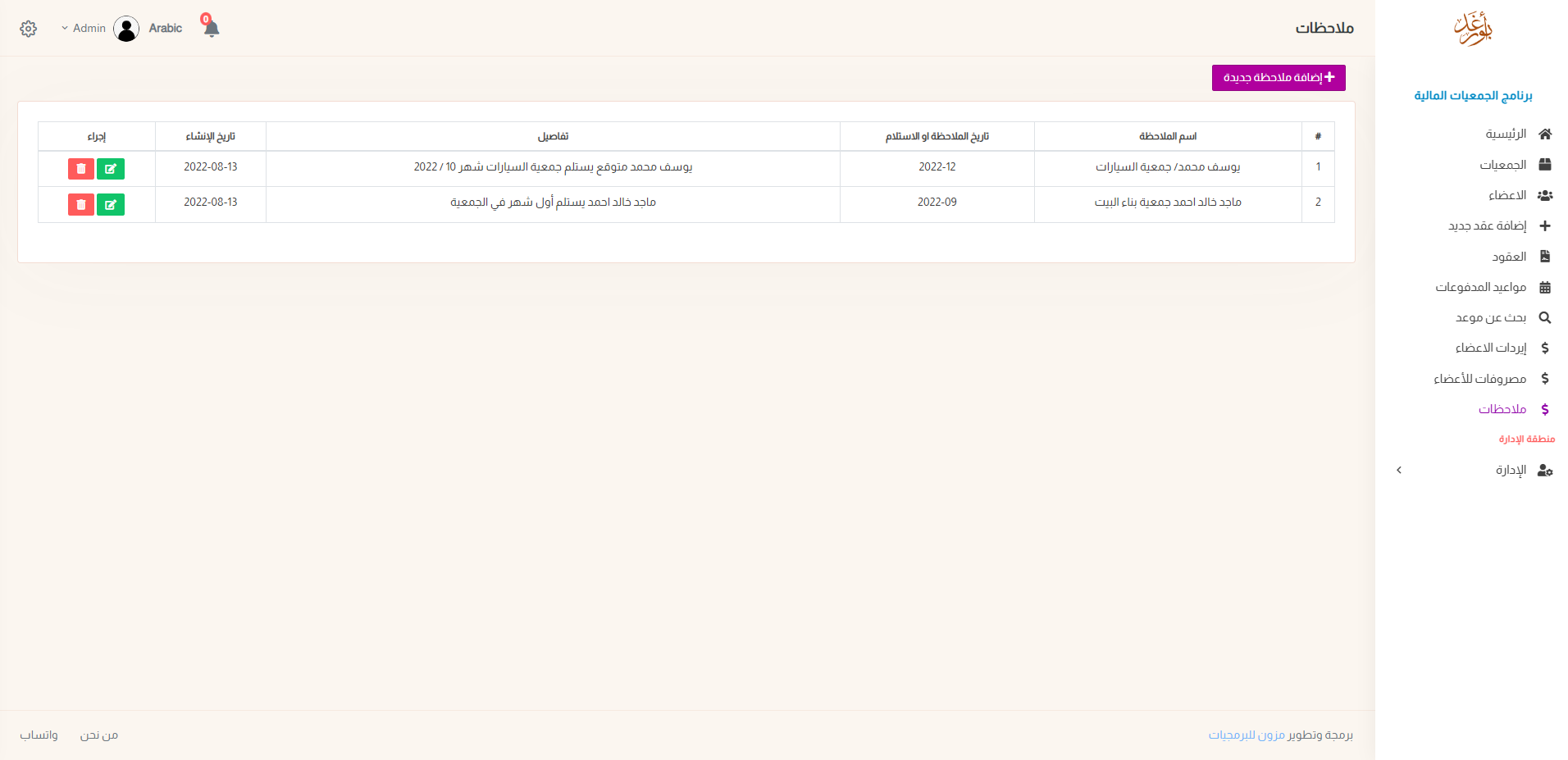Screen dimensions: 1568x760
Task: Click the واتساب footer link
Action: [39, 735]
